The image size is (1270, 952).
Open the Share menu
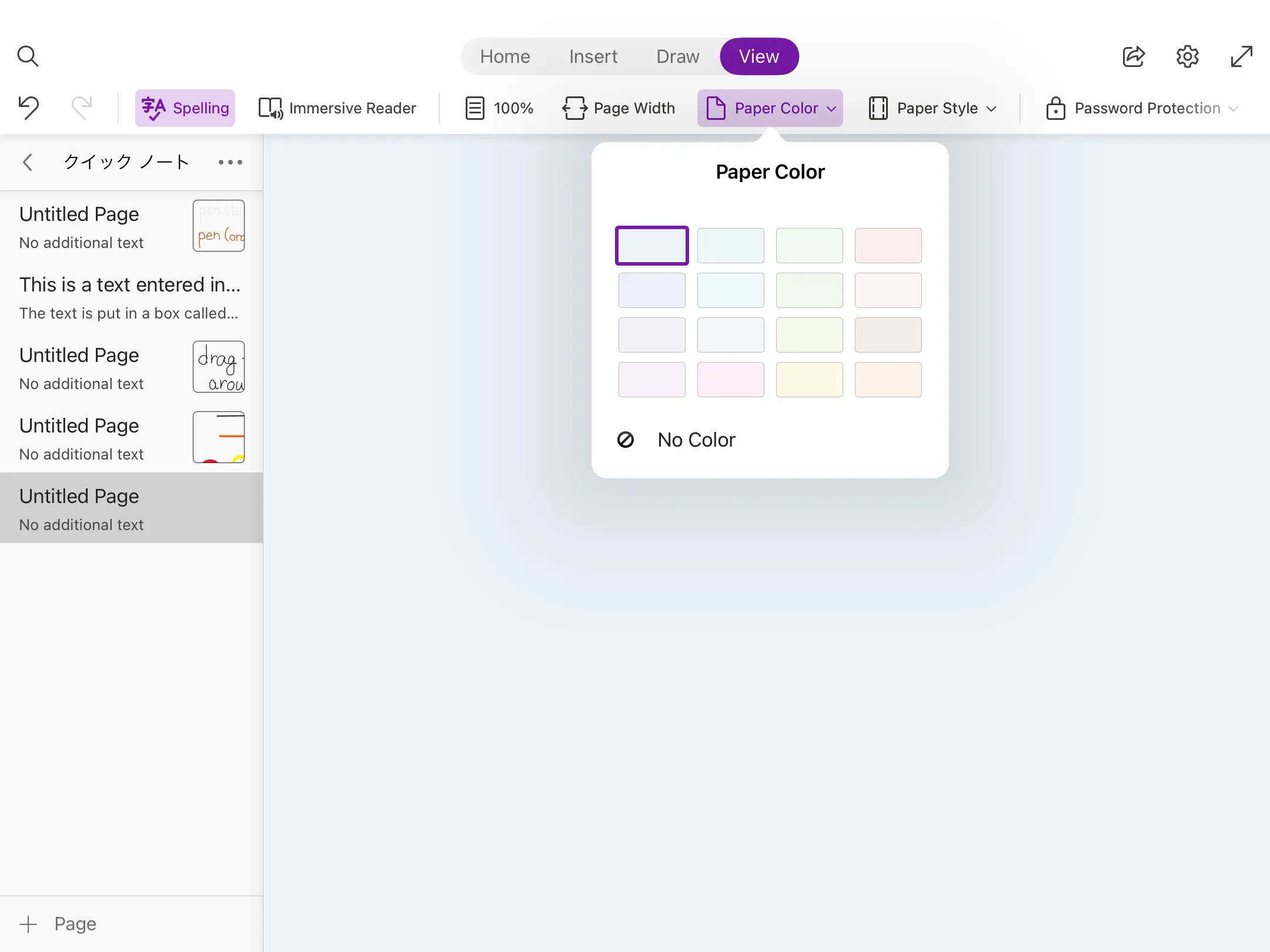click(x=1133, y=56)
